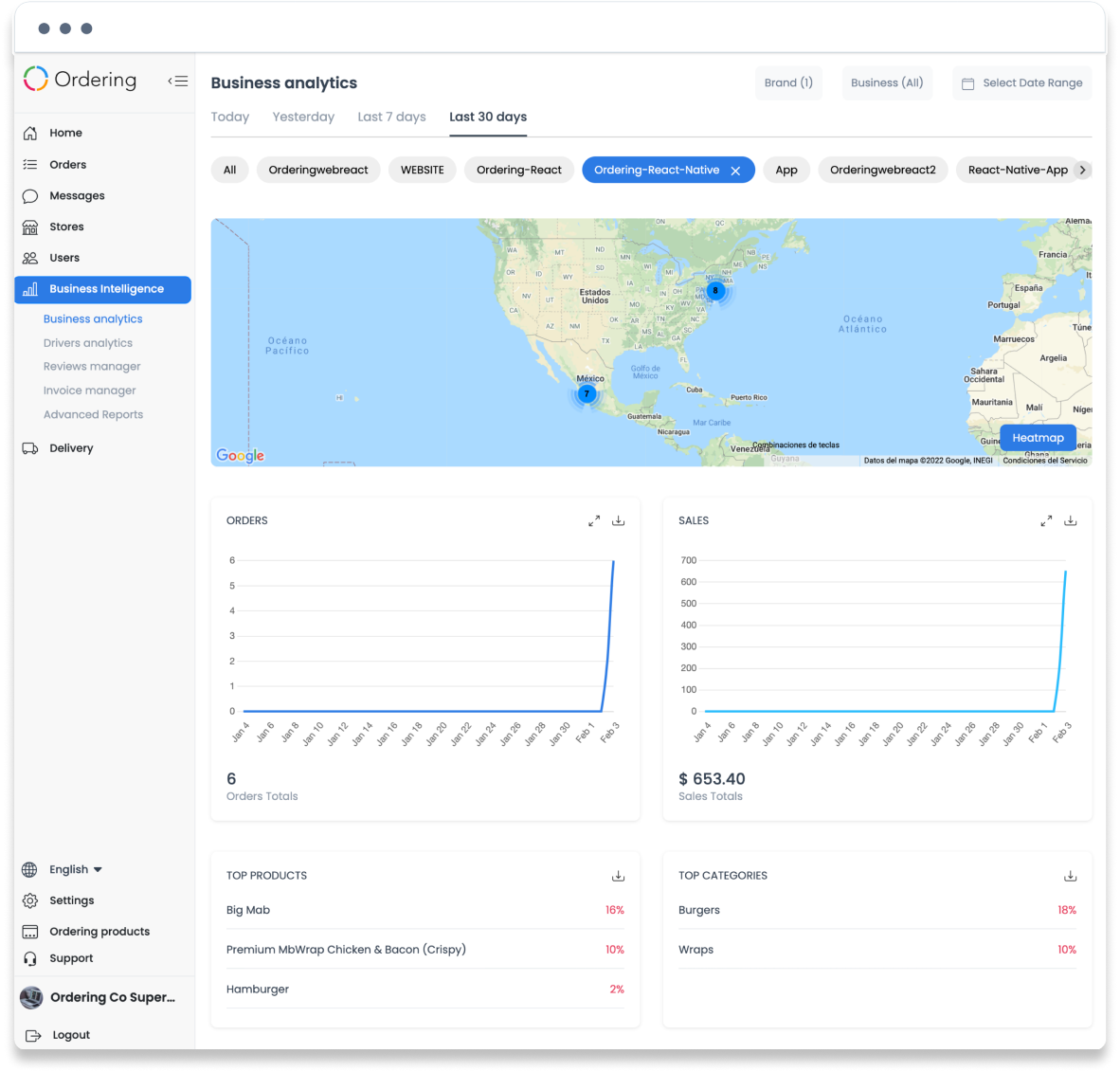Select the All app filter chip
This screenshot has width=1120, height=1072.
pos(229,170)
